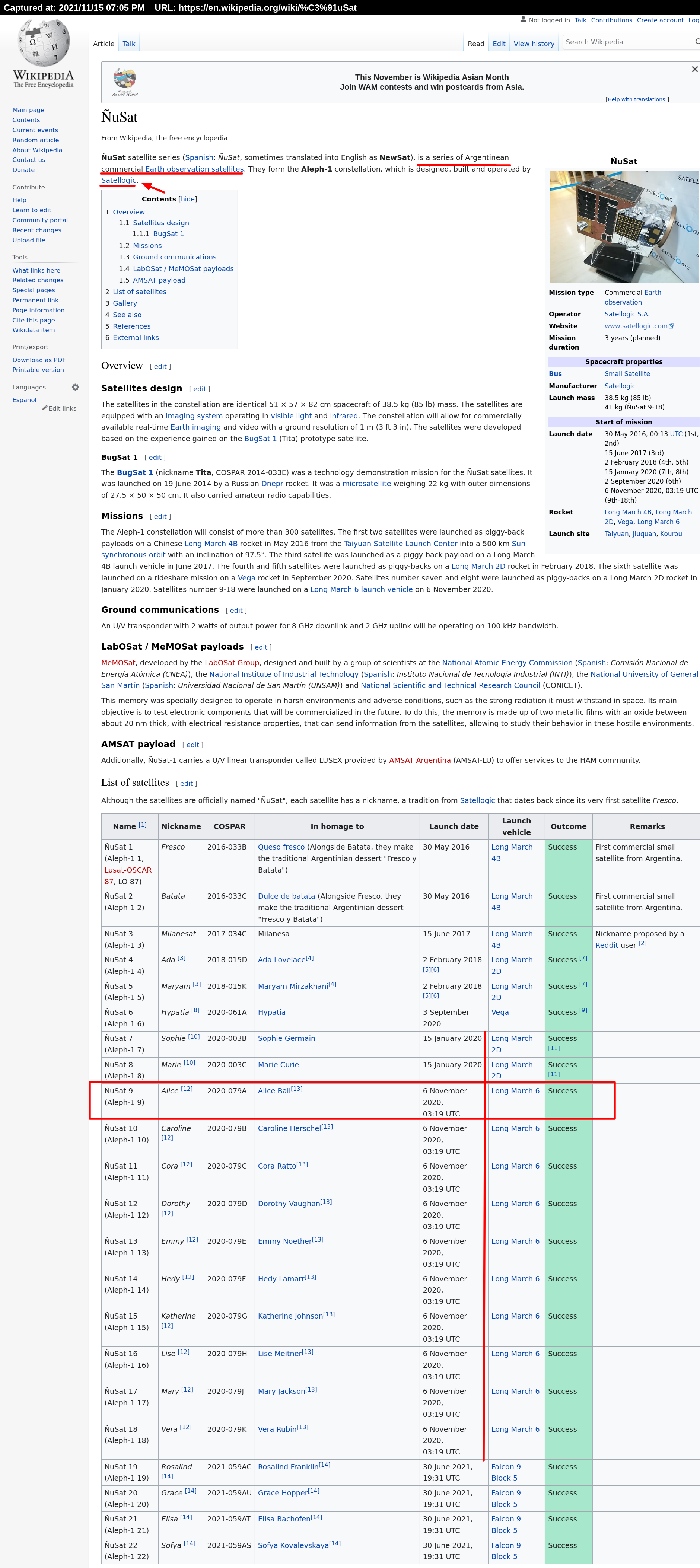The image size is (700, 1568).
Task: Open Falcon 9 Block 5 in ÑuSat 19 row
Action: click(506, 1472)
